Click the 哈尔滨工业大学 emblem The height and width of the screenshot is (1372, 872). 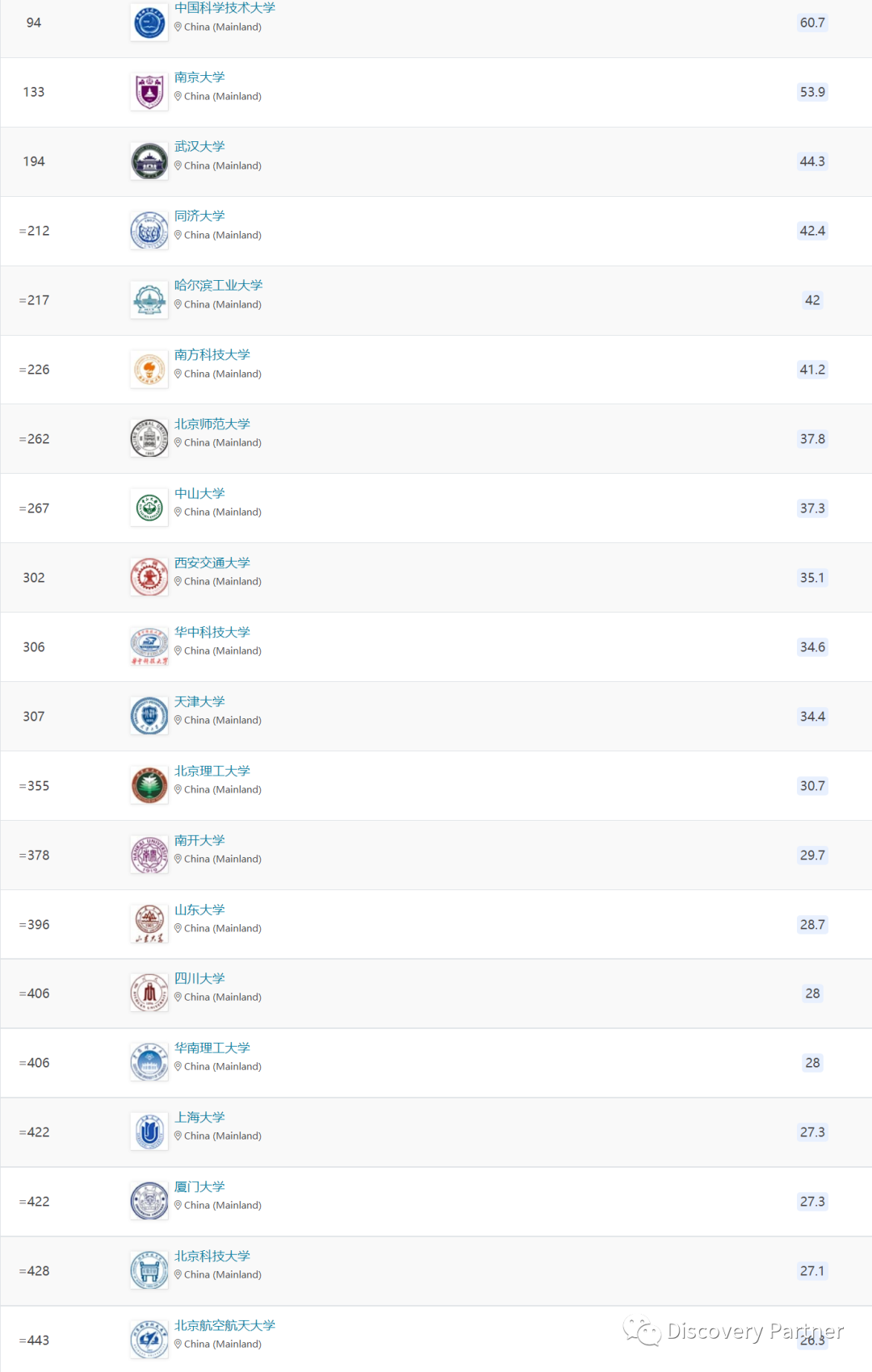click(x=149, y=300)
